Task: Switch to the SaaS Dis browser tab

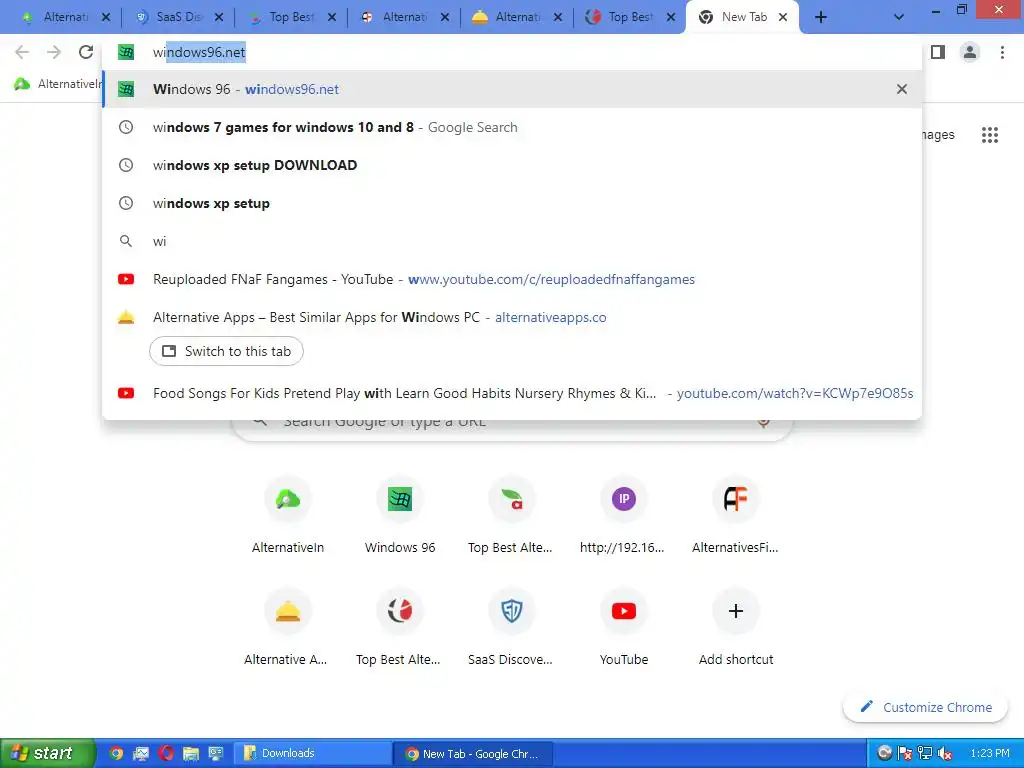Action: tap(178, 18)
